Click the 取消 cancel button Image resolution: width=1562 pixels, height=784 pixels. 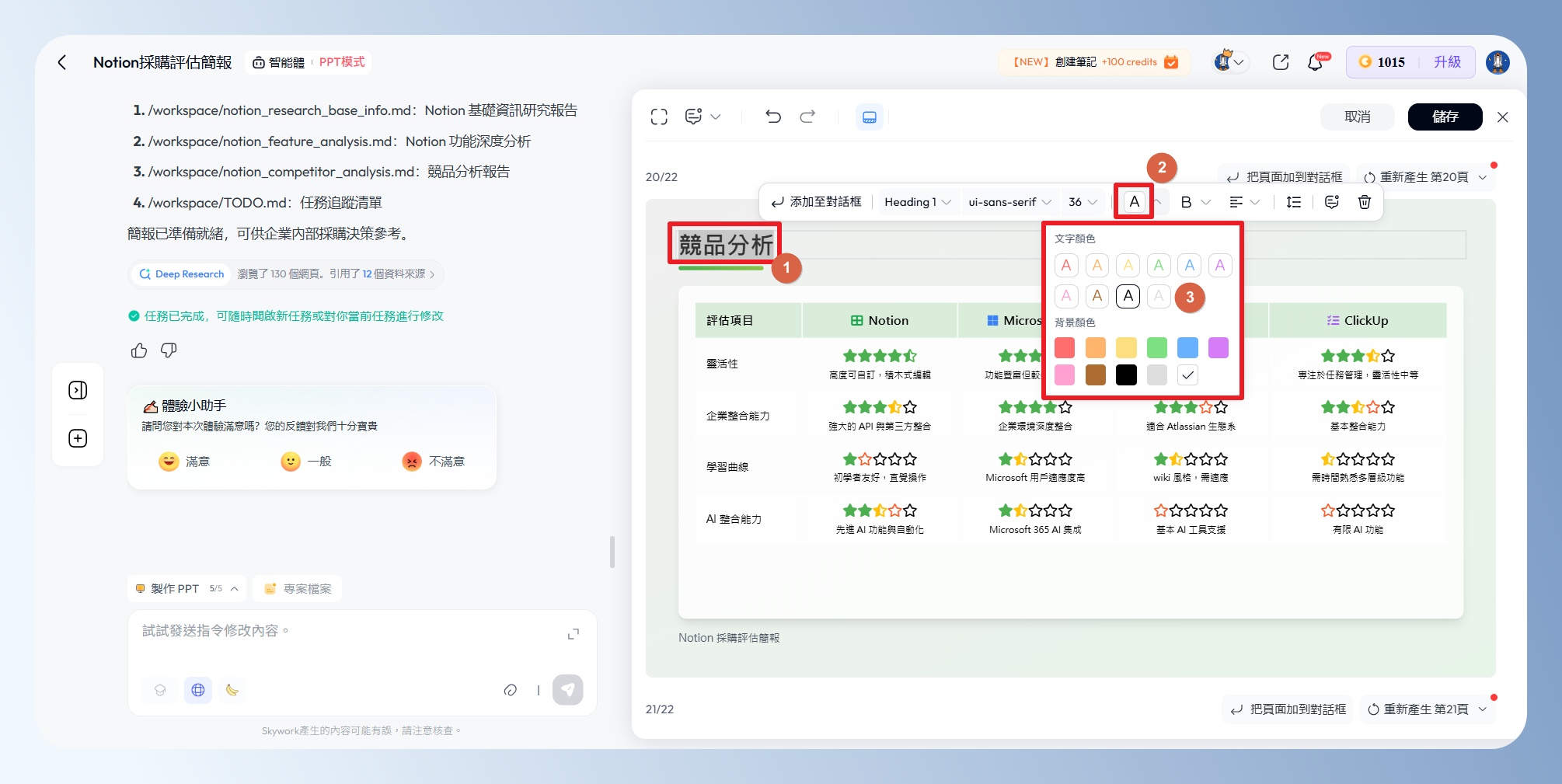click(1357, 117)
